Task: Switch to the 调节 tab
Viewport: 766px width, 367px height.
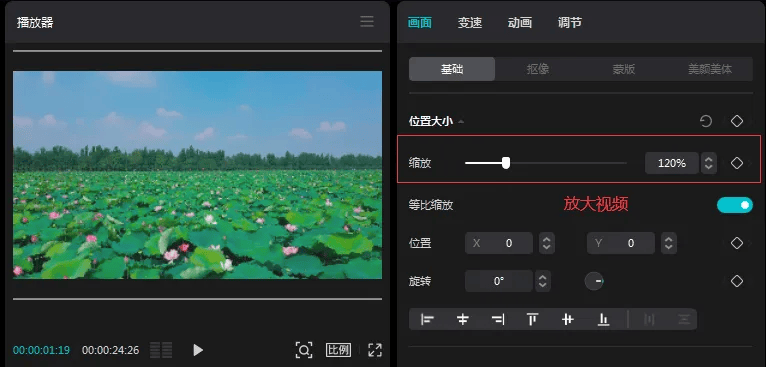Action: click(570, 22)
